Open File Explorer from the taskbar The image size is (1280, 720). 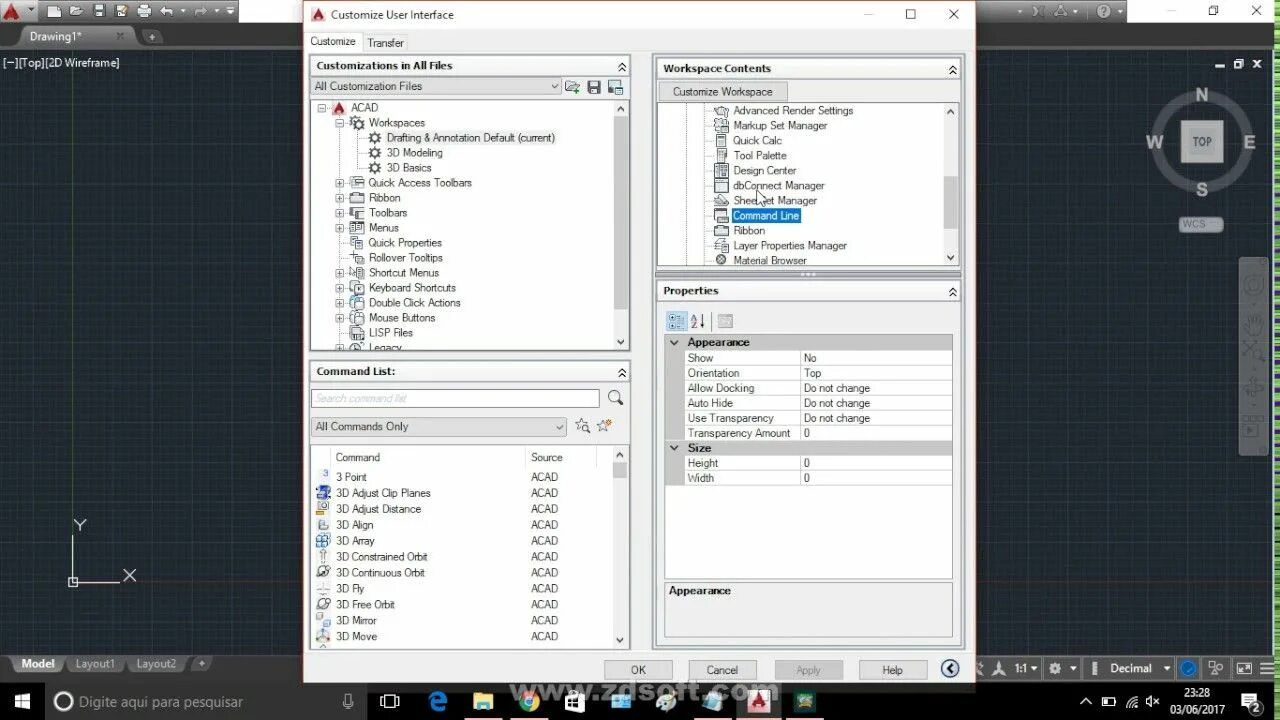click(483, 701)
